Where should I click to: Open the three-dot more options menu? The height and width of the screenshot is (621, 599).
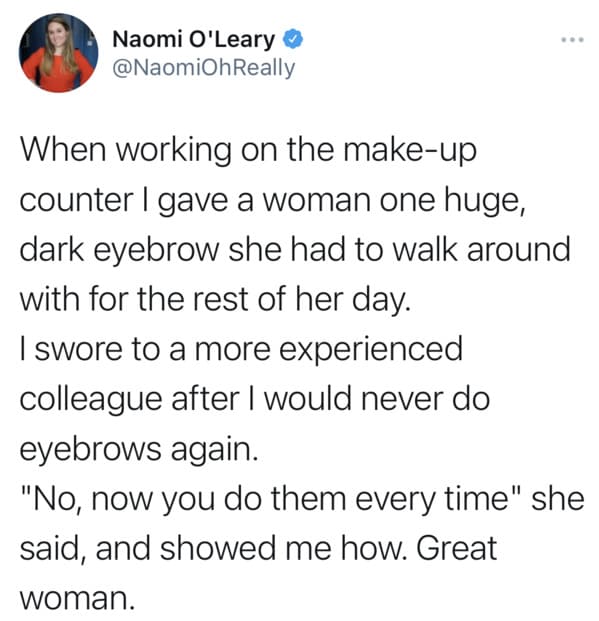point(572,40)
